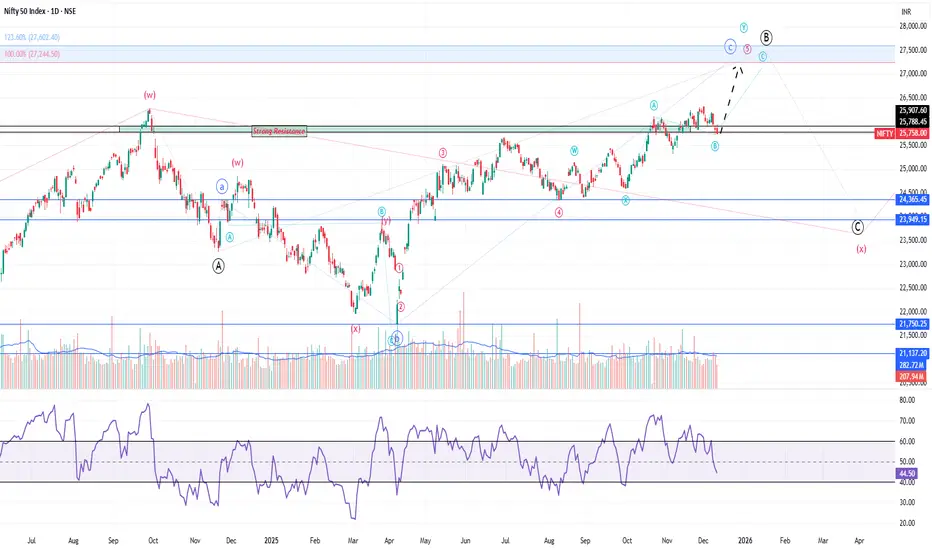
Task: Select the cyan B label below December low
Action: click(x=715, y=146)
